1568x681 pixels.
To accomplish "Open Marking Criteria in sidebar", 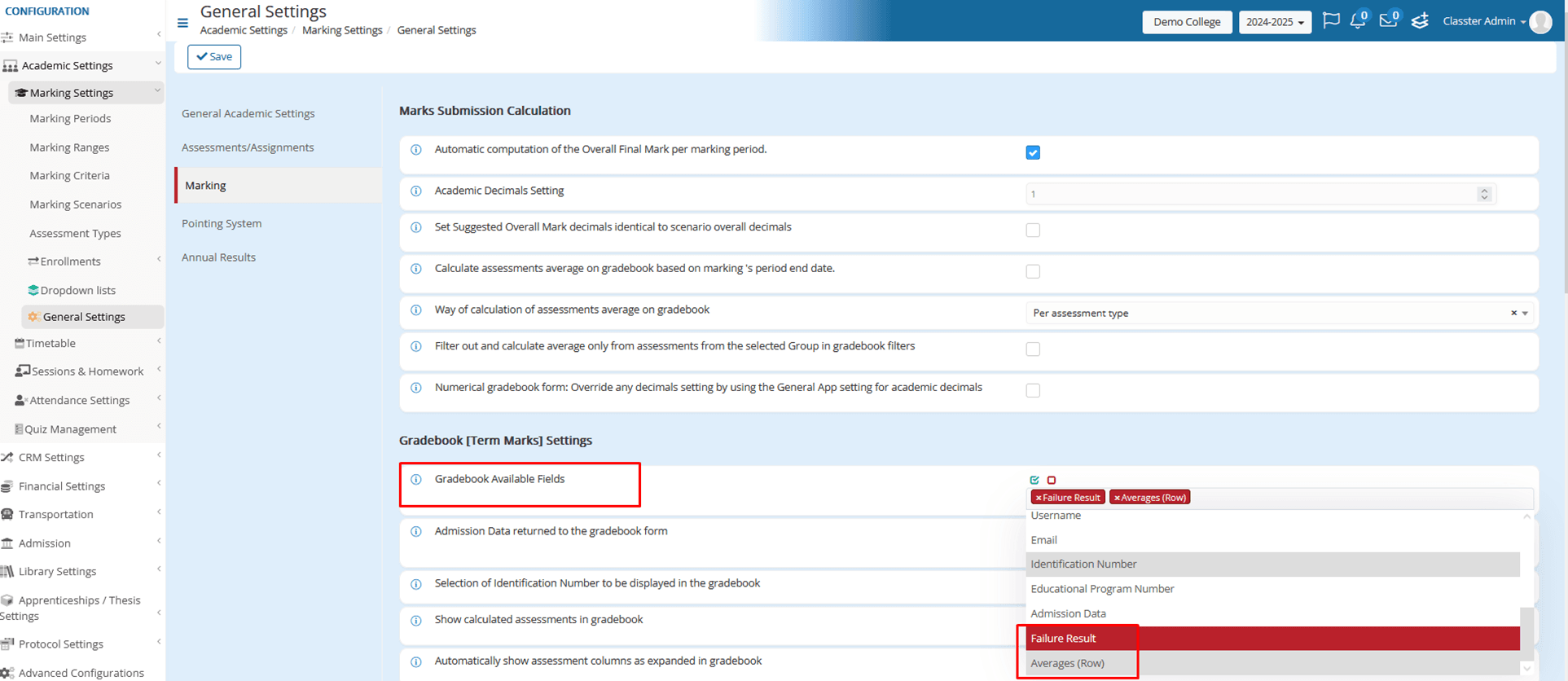I will (x=69, y=176).
